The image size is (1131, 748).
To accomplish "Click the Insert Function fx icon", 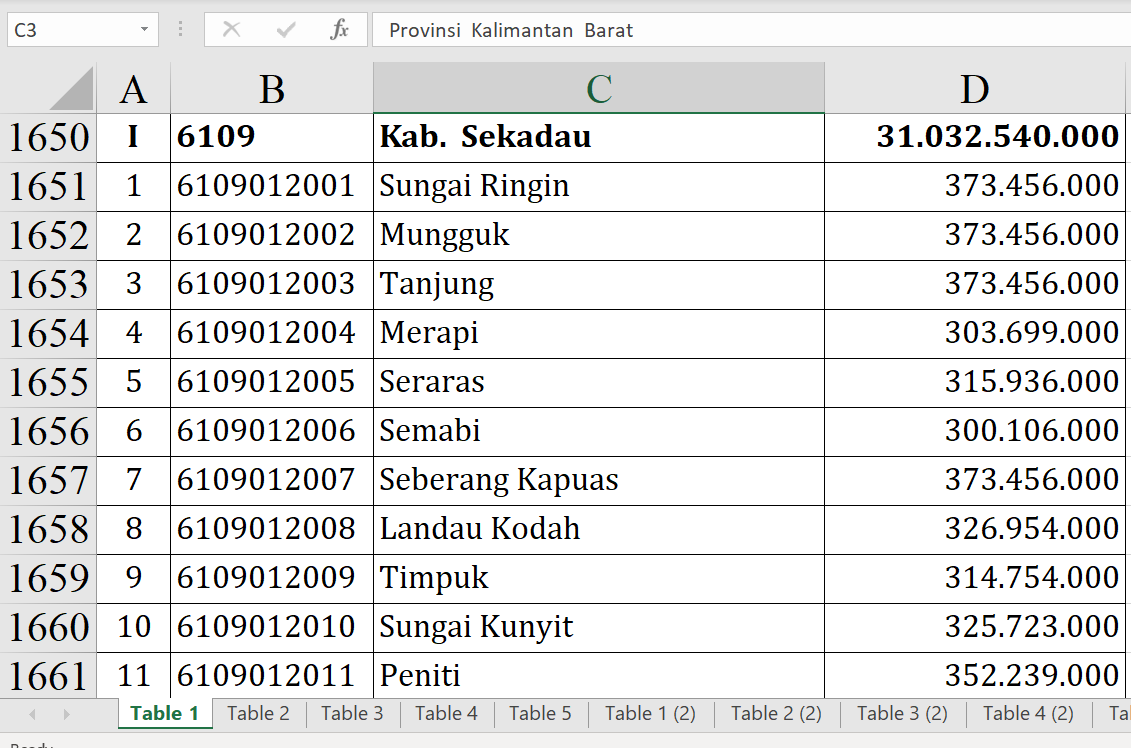I will (340, 30).
